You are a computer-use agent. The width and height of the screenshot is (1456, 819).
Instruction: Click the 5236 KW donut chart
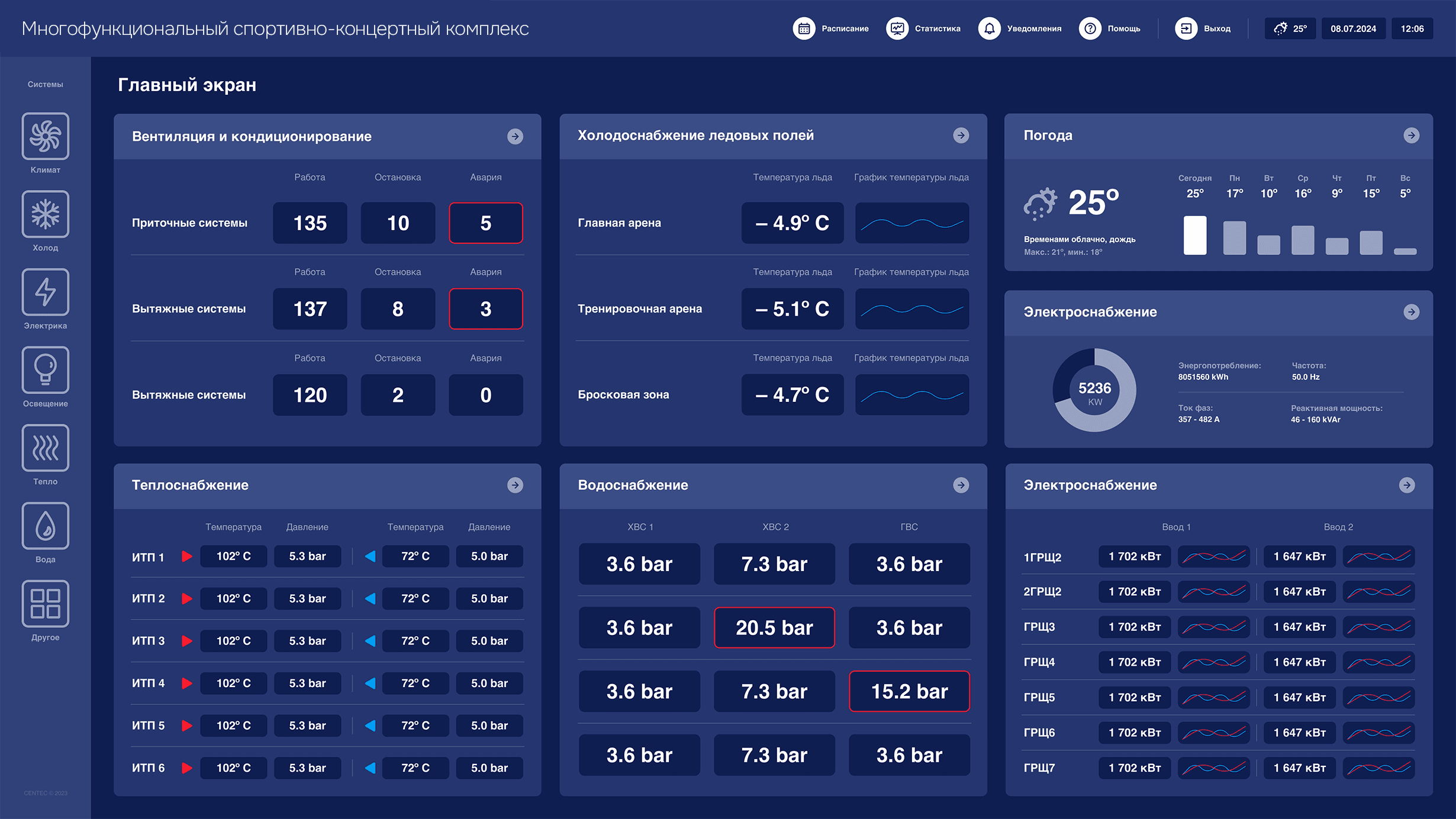(x=1094, y=390)
